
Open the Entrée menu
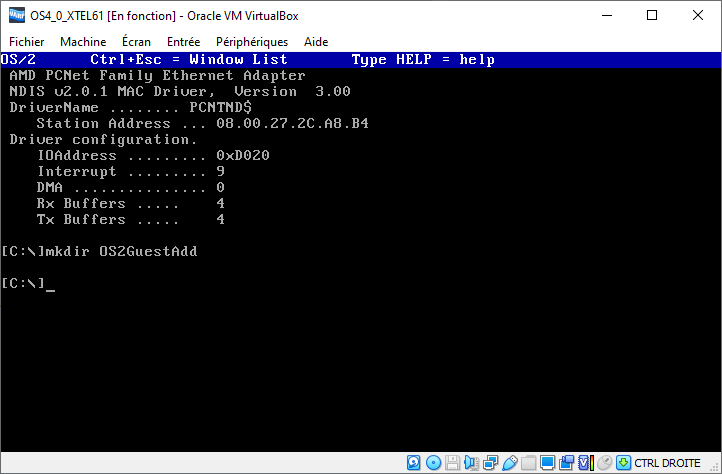[183, 42]
